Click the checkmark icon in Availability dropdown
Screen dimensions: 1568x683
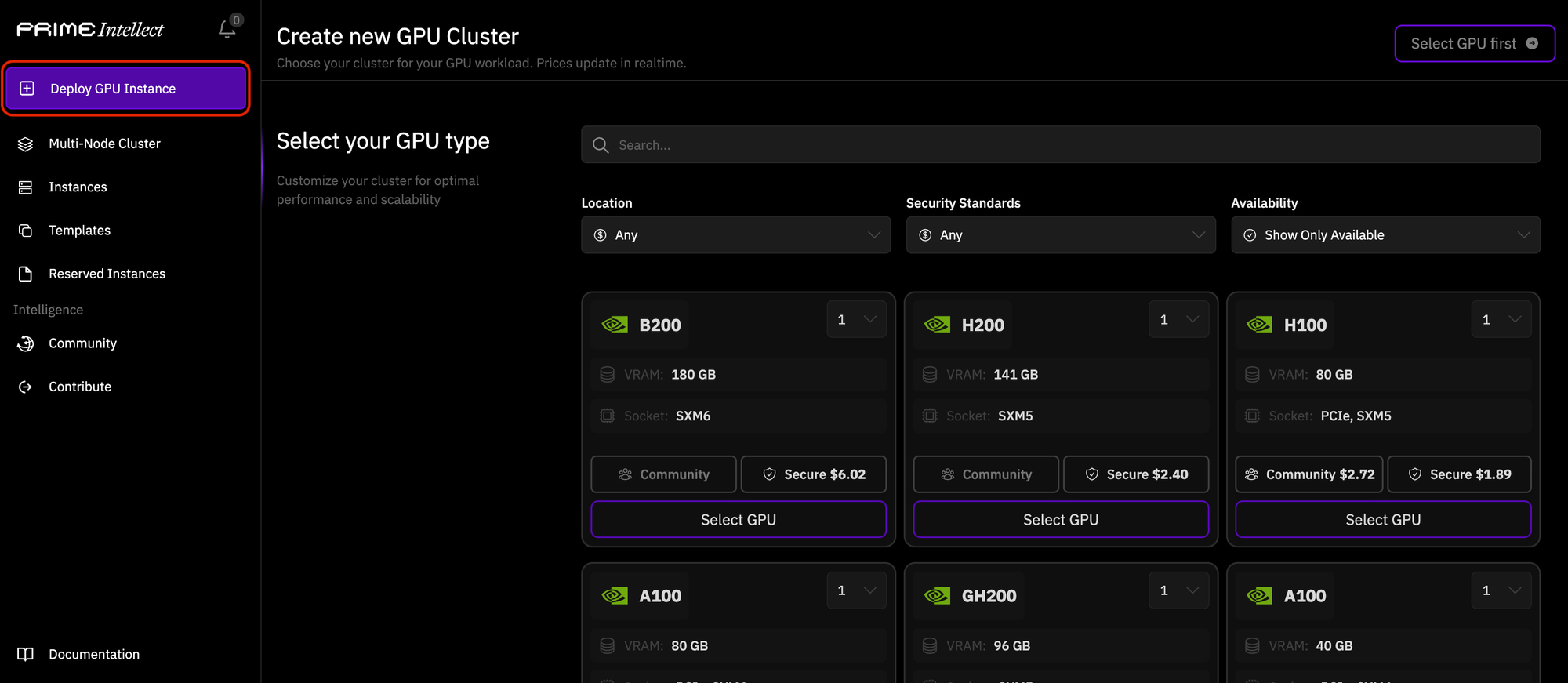point(1250,235)
